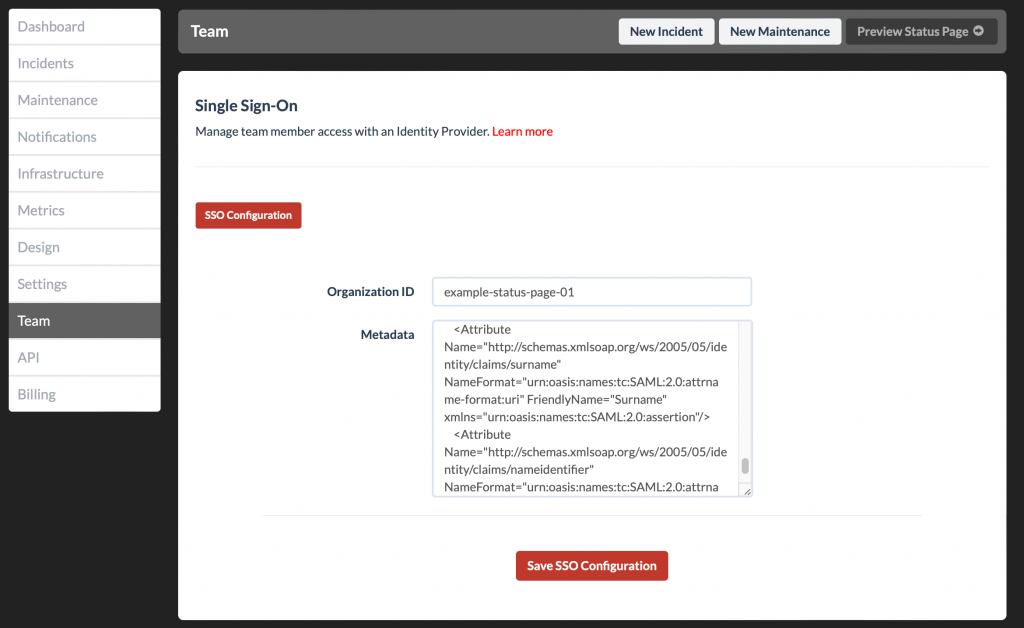
Task: Open the SSO Configuration panel
Action: pyautogui.click(x=248, y=214)
